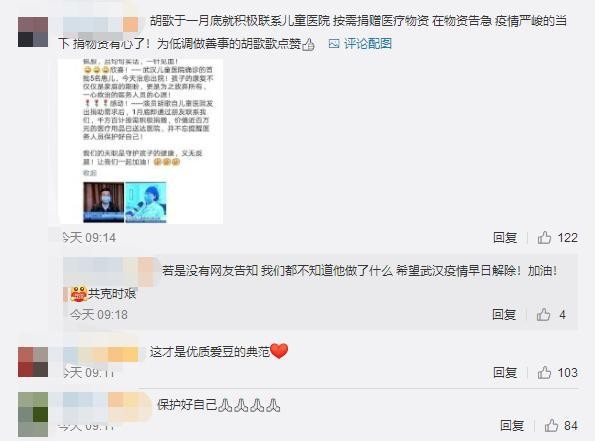595x441 pixels.
Task: Reply to the comment posted at 09:14
Action: [x=505, y=238]
